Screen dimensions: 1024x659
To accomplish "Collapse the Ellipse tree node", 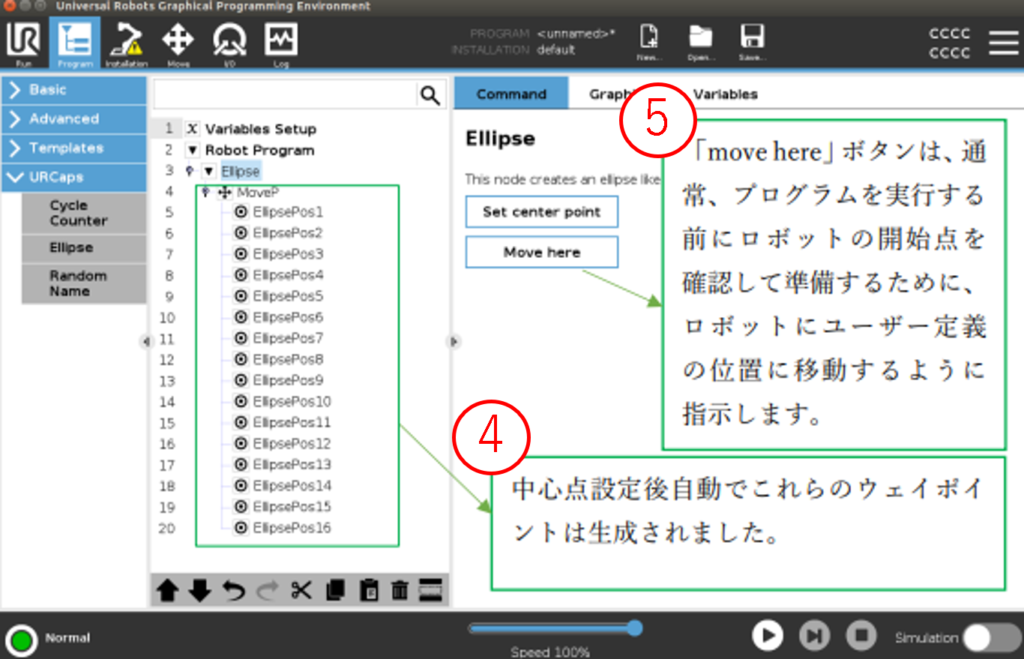I will 208,171.
